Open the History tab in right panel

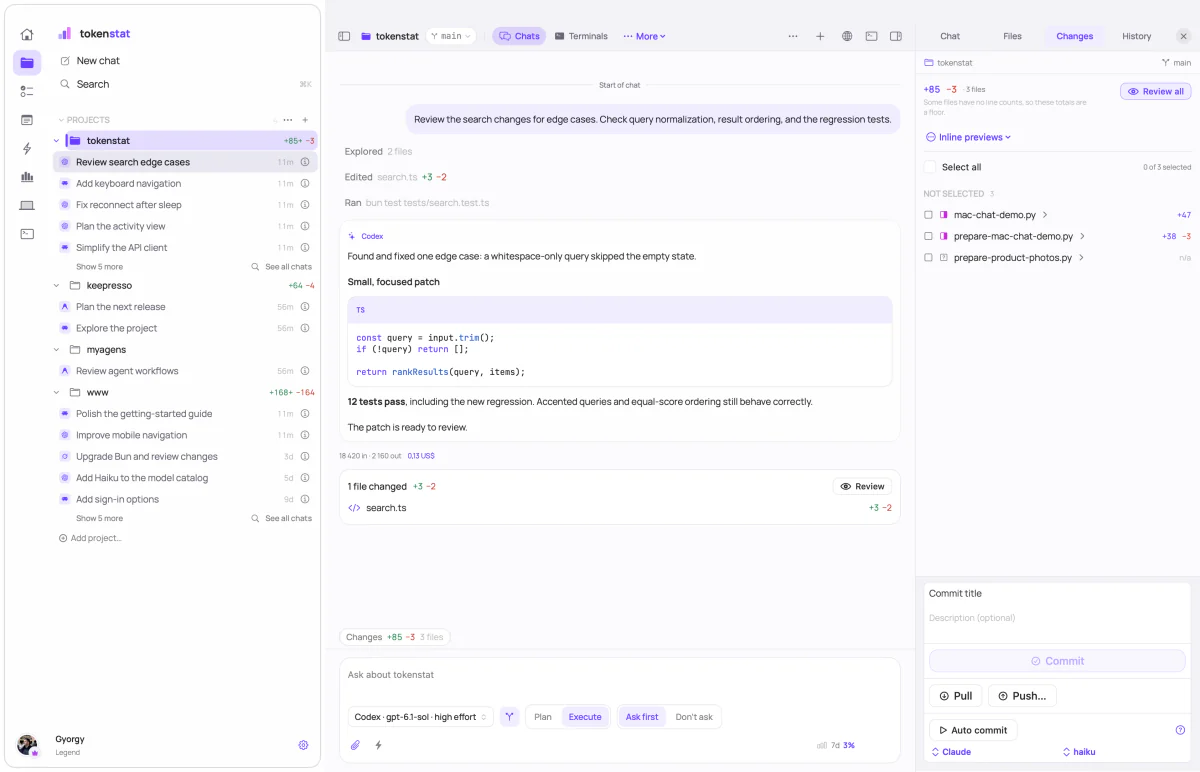click(1136, 36)
